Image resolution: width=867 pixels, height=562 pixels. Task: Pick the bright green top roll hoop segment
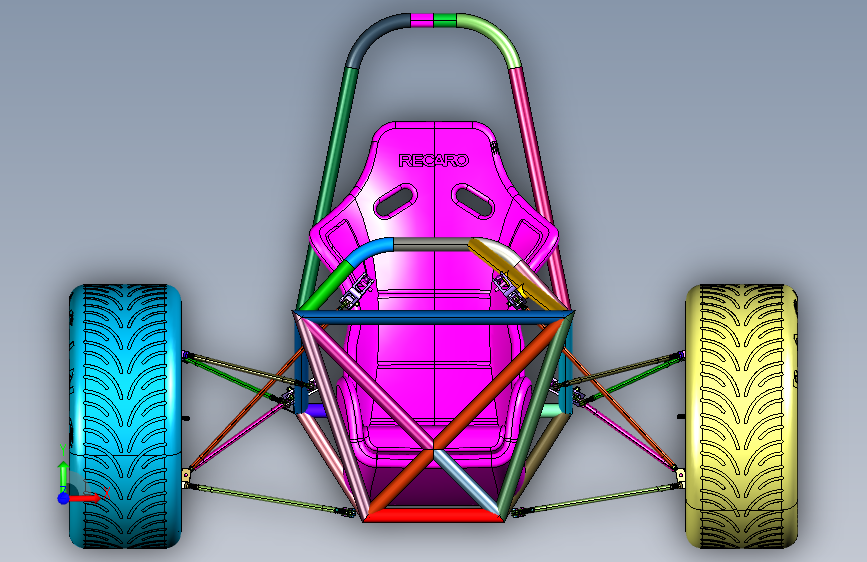point(445,20)
